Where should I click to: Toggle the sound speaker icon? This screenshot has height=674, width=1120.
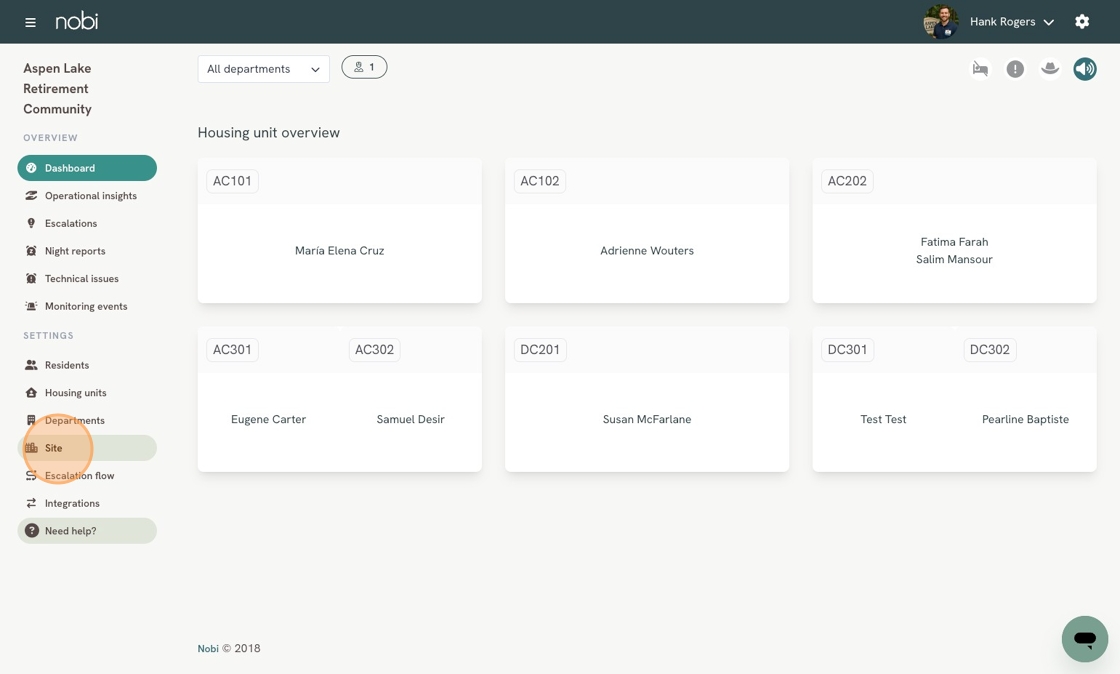pyautogui.click(x=1084, y=69)
